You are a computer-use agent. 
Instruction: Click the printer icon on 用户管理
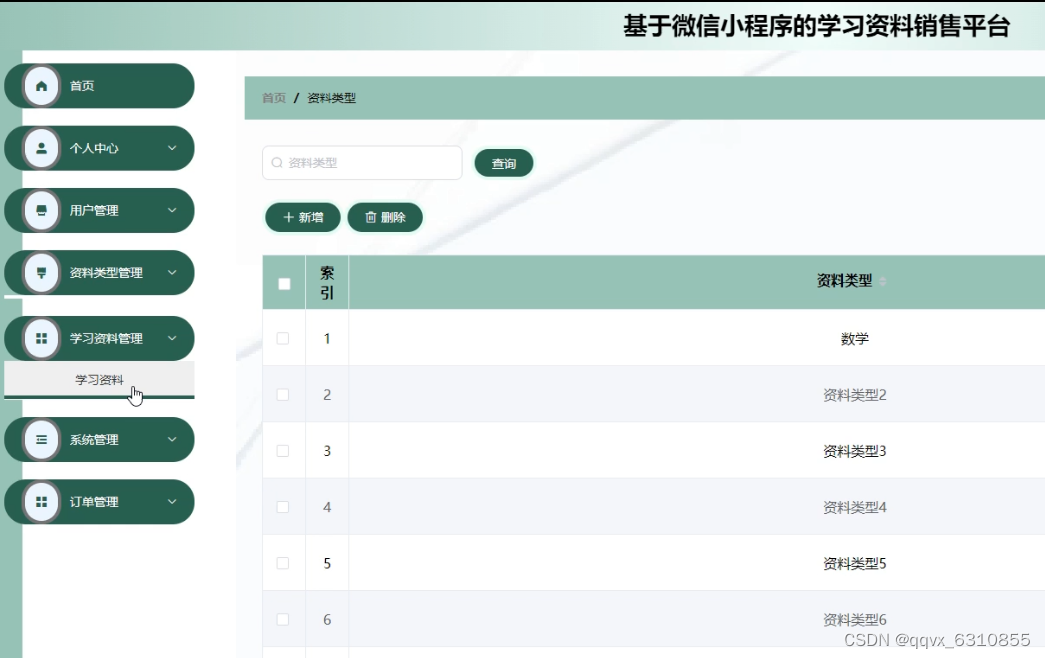tap(40, 210)
